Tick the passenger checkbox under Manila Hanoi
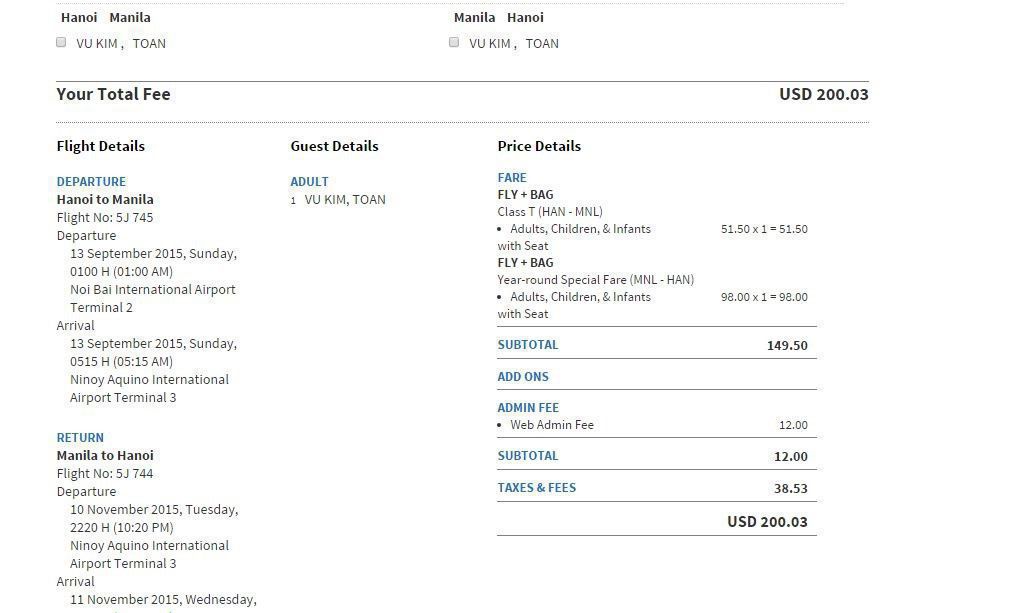This screenshot has height=613, width=1024. coord(454,42)
